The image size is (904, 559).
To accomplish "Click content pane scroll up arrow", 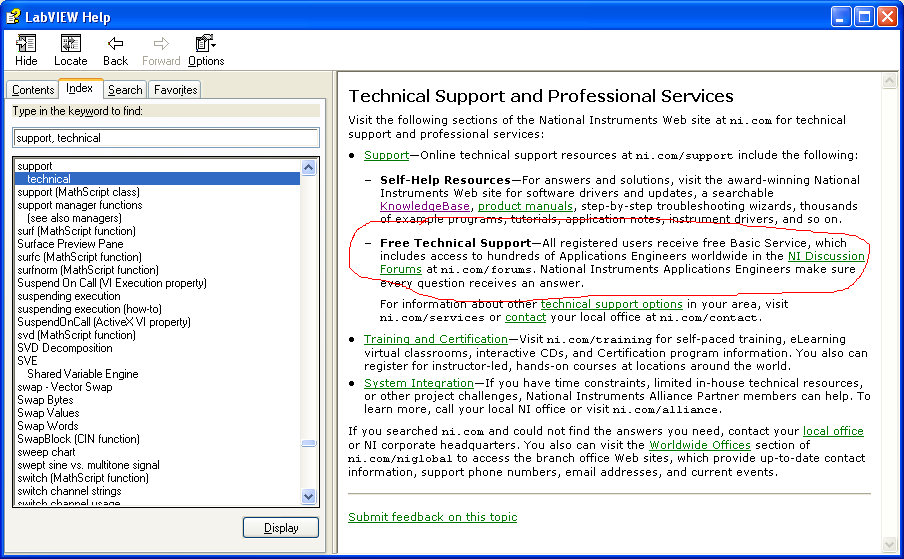I will pyautogui.click(x=890, y=80).
